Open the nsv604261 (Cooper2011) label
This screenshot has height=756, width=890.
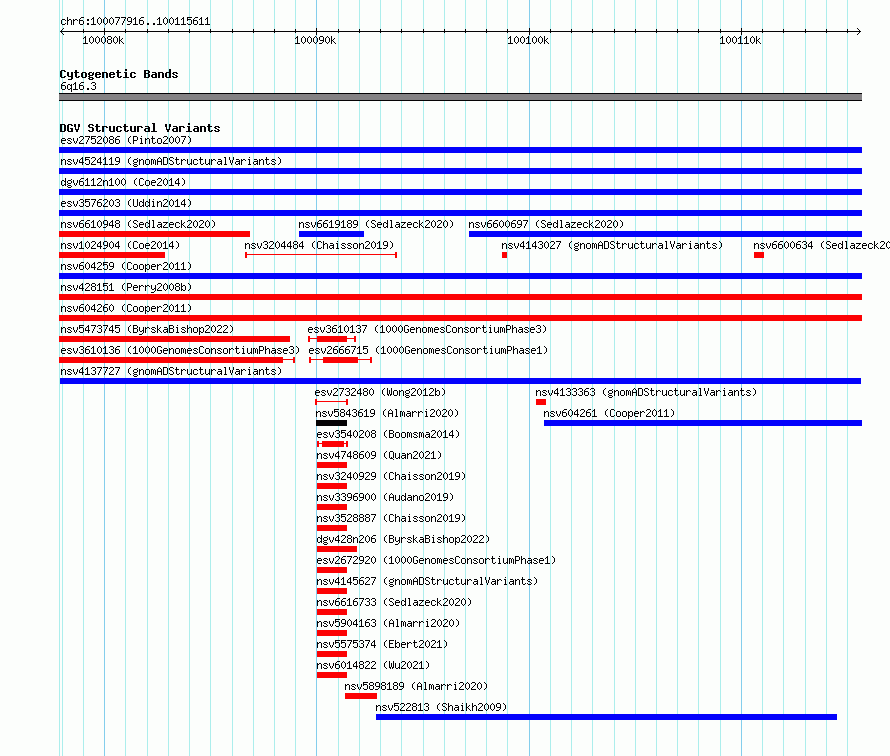[x=609, y=413]
